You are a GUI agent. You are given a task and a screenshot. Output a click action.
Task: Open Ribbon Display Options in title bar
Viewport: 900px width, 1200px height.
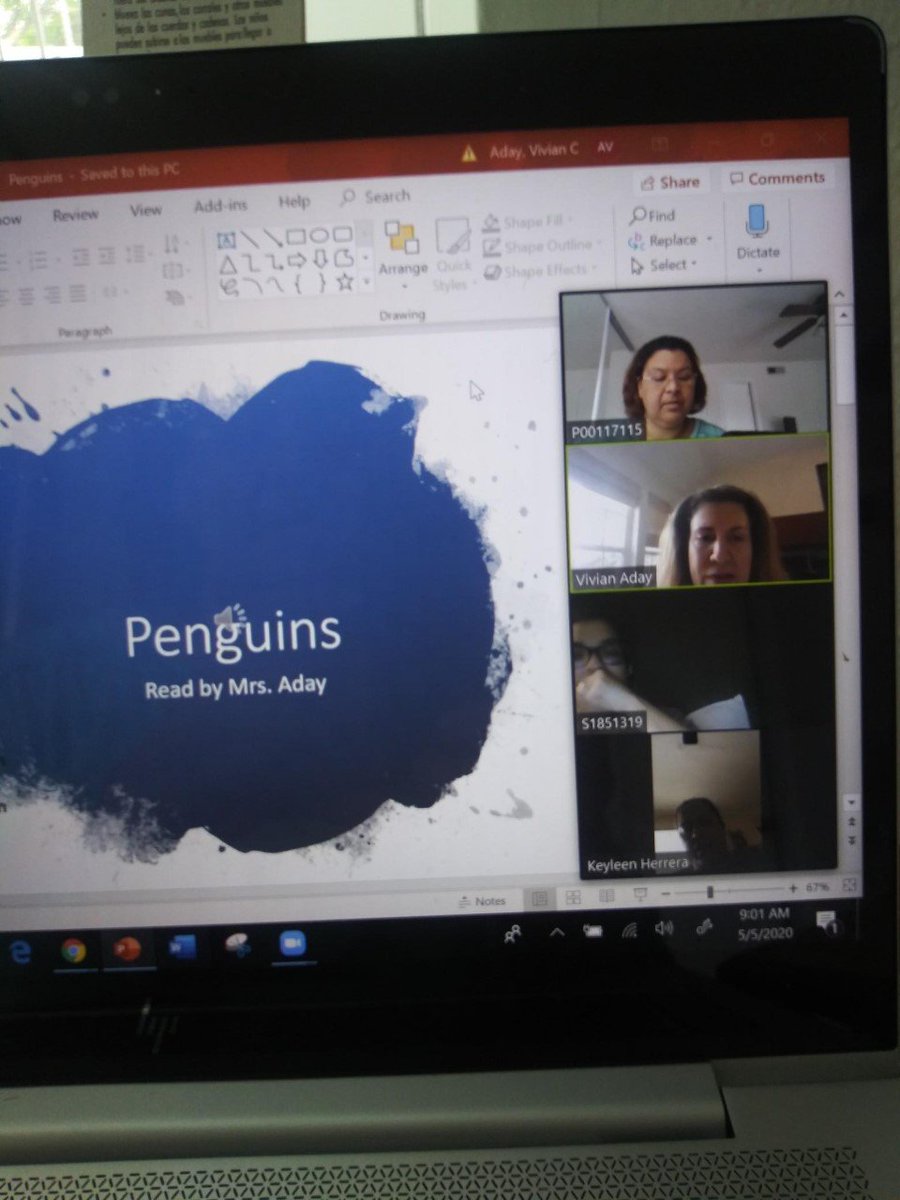[x=660, y=144]
